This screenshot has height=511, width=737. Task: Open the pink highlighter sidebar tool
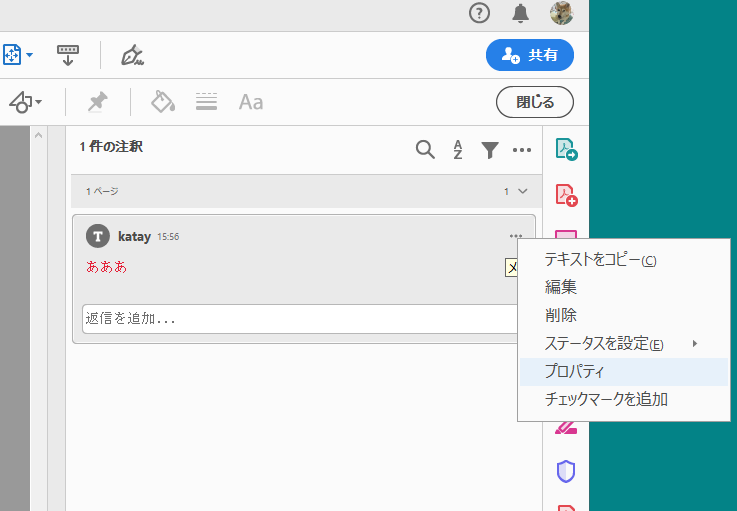(x=565, y=428)
